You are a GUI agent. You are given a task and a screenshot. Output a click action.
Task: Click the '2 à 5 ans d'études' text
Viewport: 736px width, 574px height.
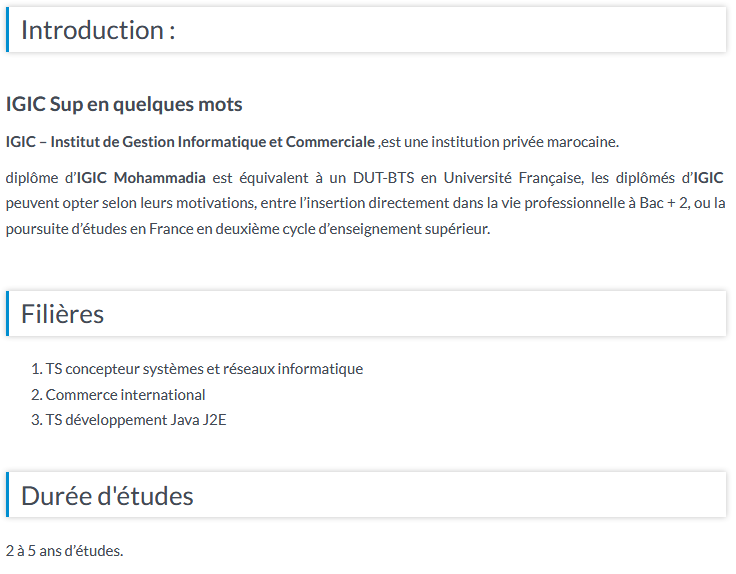64,551
